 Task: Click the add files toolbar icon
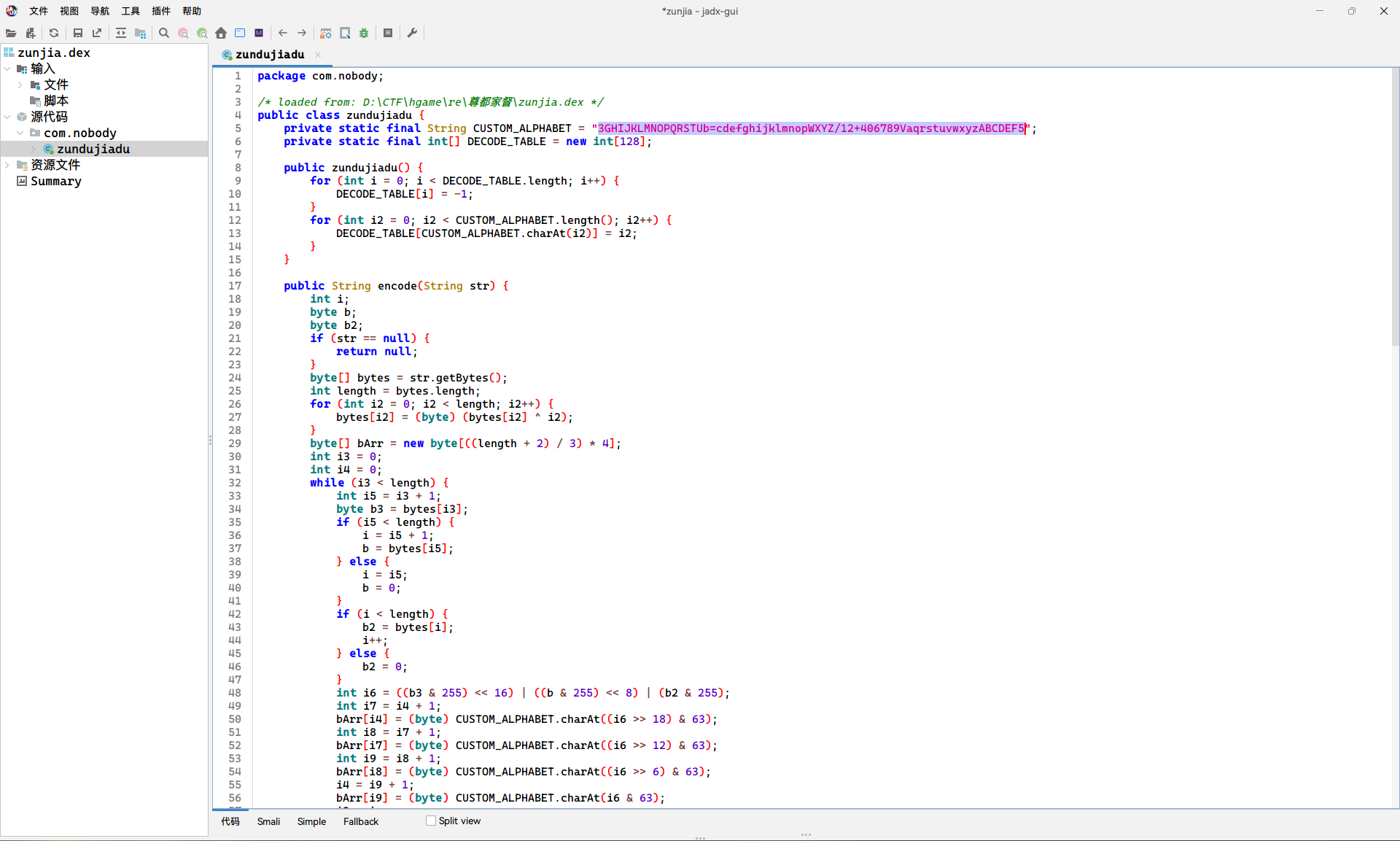30,33
